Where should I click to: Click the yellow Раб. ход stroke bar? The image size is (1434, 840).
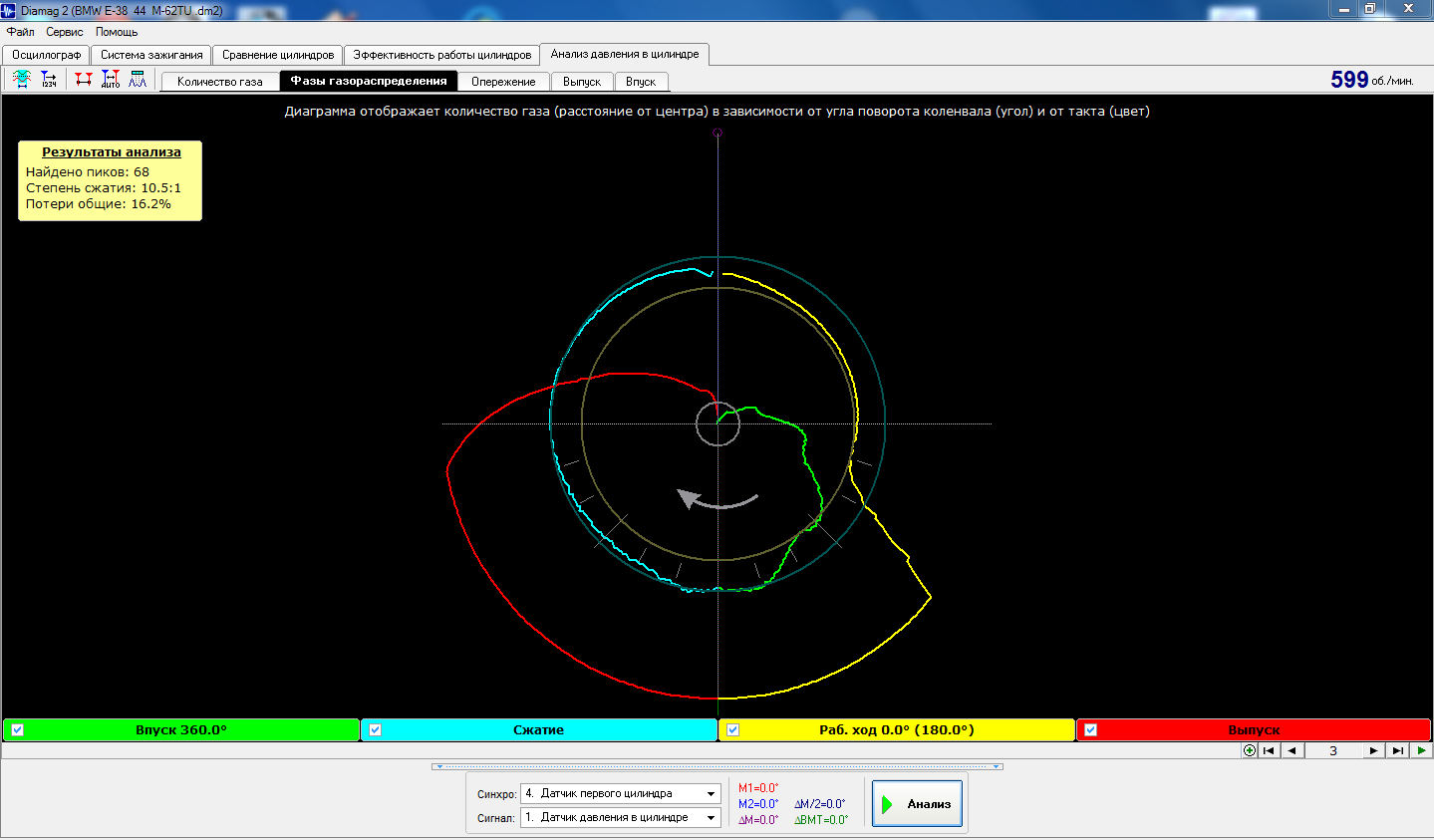(897, 730)
